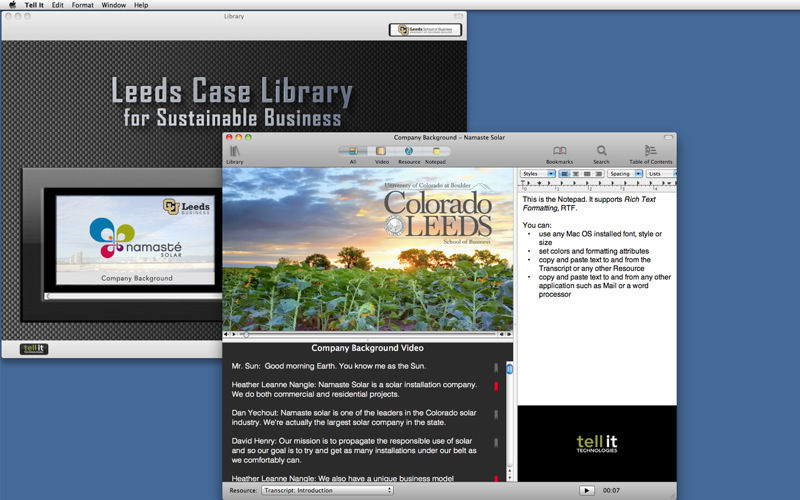This screenshot has width=800, height=500.
Task: Open the Apple menu
Action: click(x=12, y=5)
